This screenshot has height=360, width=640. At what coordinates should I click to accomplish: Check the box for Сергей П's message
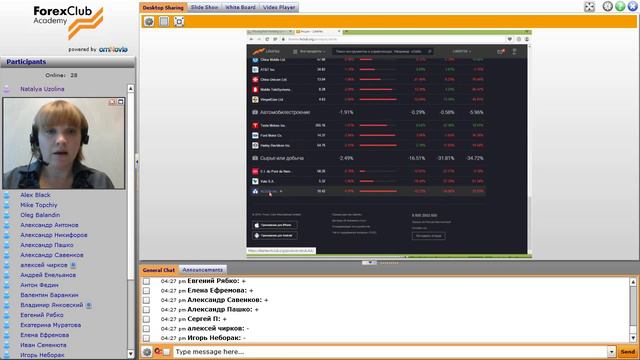pyautogui.click(x=146, y=319)
